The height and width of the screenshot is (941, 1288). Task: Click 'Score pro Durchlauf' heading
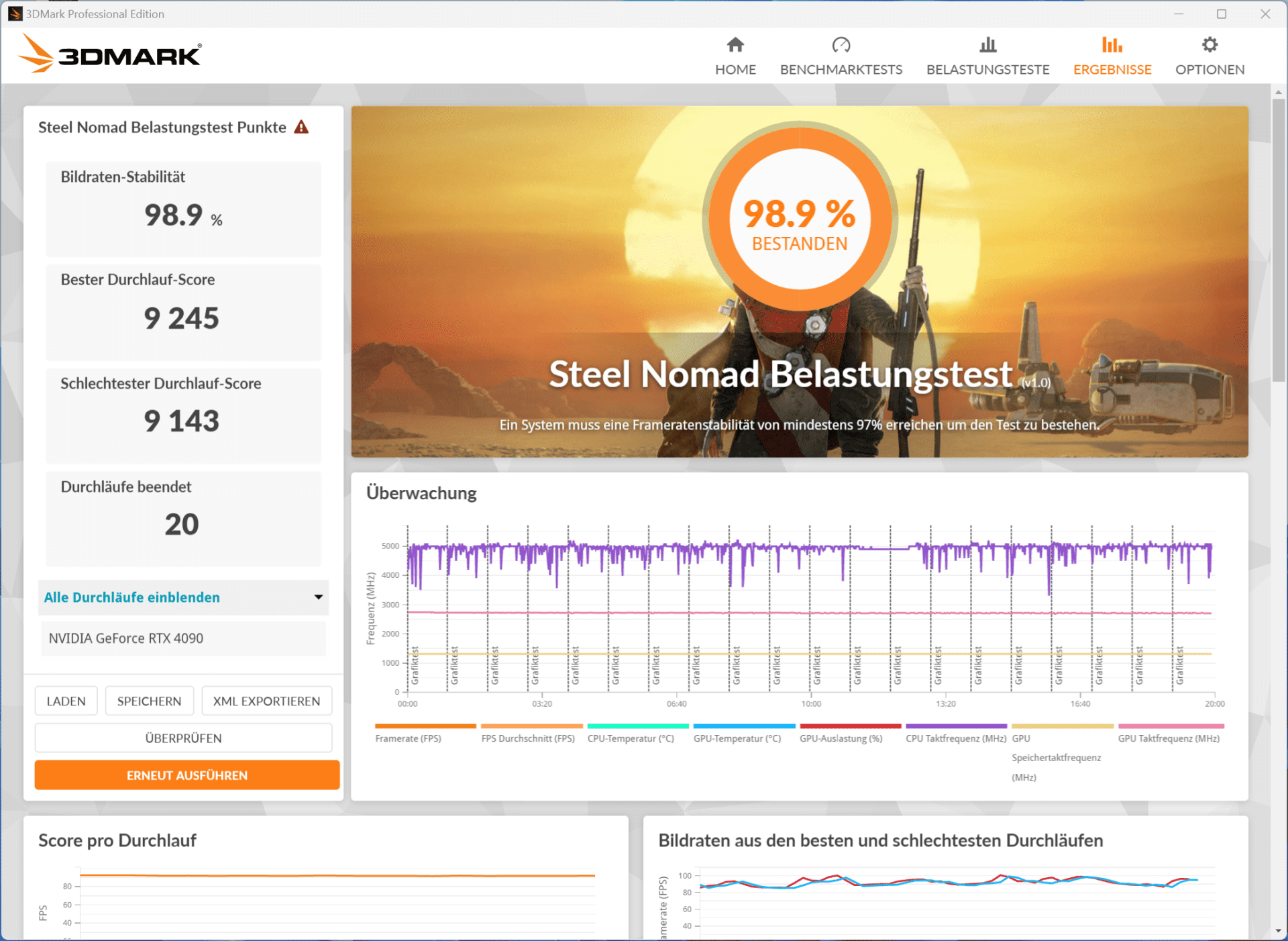(117, 840)
